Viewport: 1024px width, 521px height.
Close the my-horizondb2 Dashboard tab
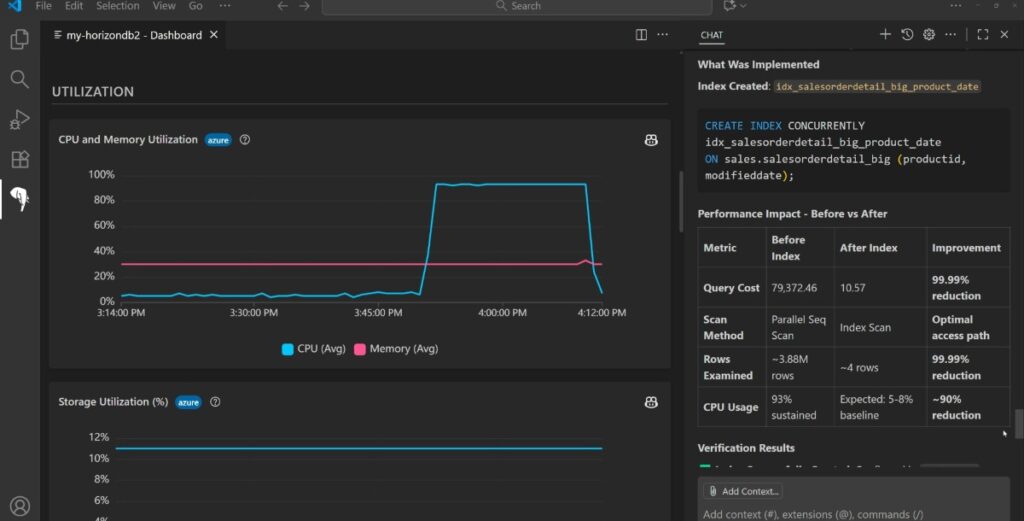[214, 35]
